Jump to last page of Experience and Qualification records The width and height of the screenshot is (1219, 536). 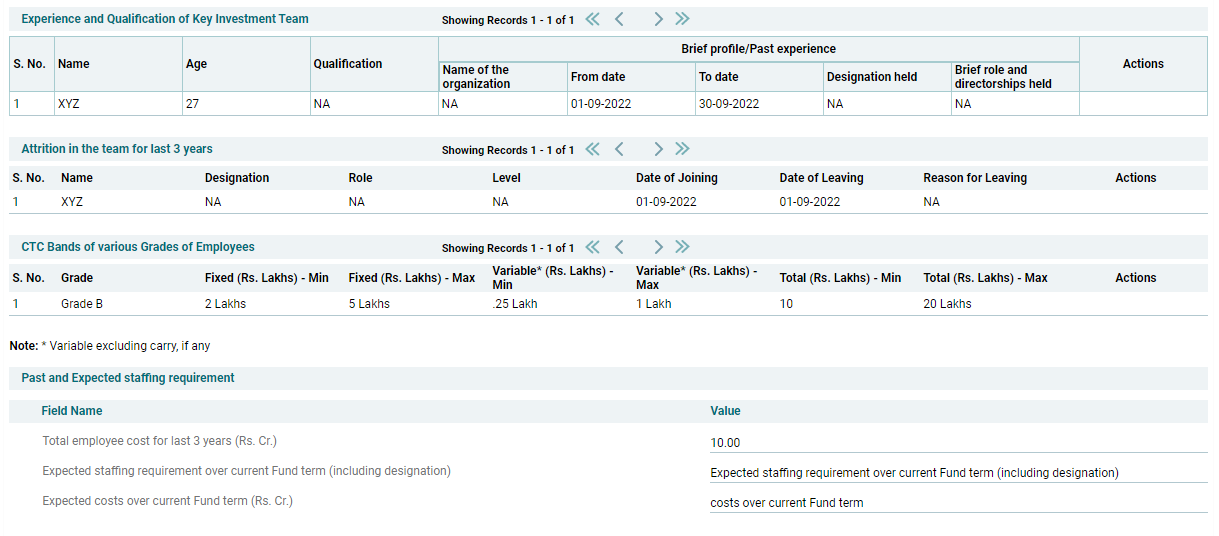682,19
